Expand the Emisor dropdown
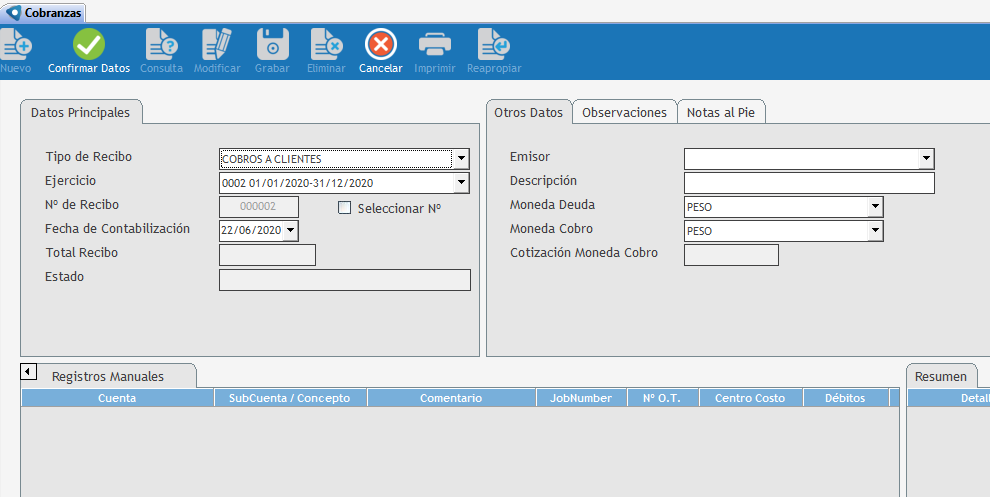990x497 pixels. (926, 159)
